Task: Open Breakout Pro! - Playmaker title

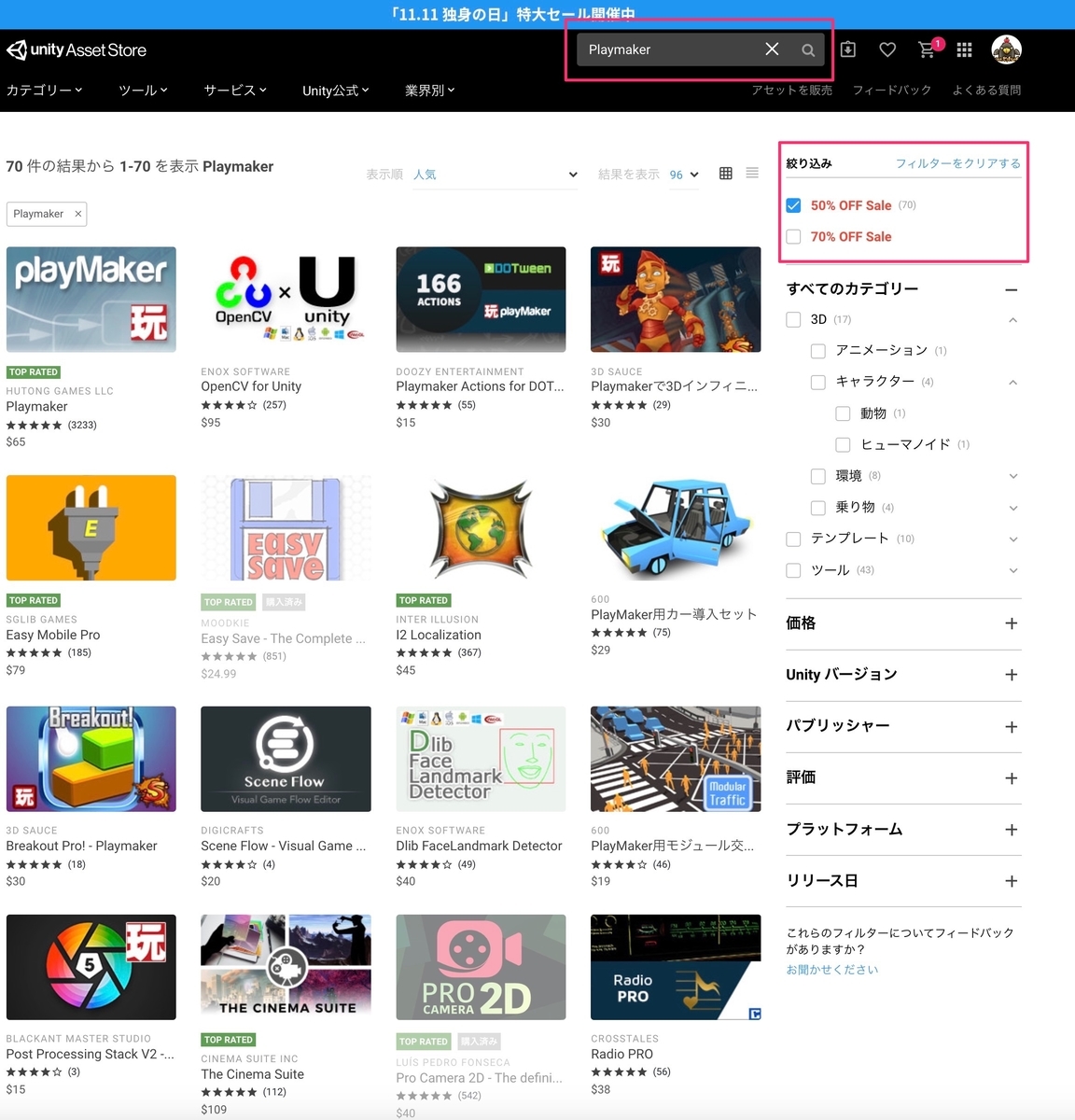Action: [x=81, y=846]
